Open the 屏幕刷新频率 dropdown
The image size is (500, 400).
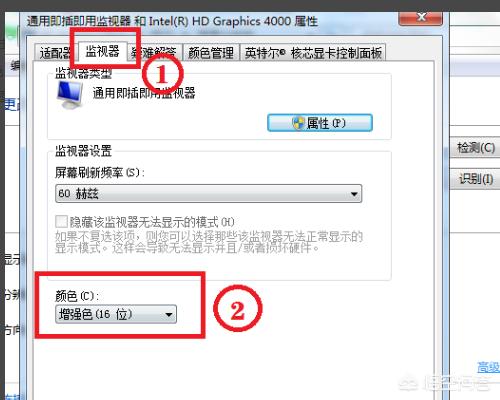(x=208, y=193)
